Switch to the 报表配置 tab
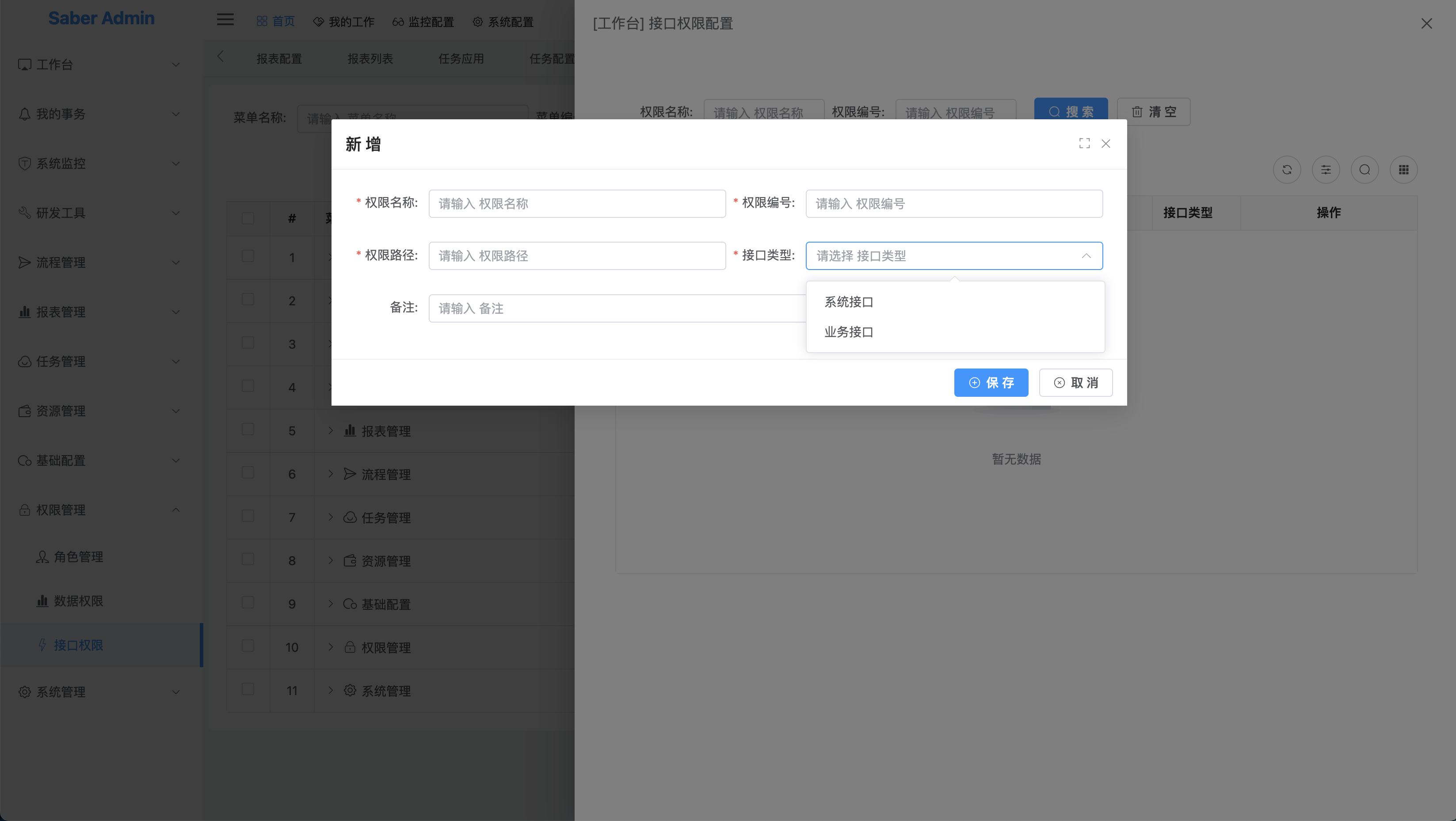Viewport: 1456px width, 821px height. [279, 59]
